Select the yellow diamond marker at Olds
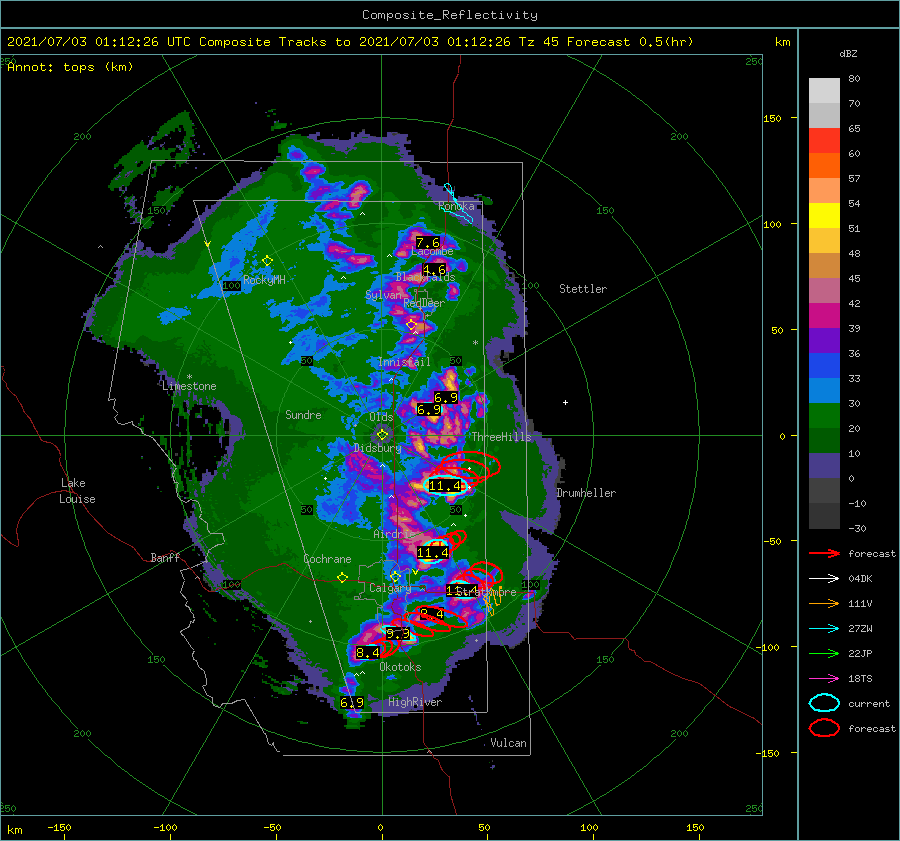 [382, 435]
